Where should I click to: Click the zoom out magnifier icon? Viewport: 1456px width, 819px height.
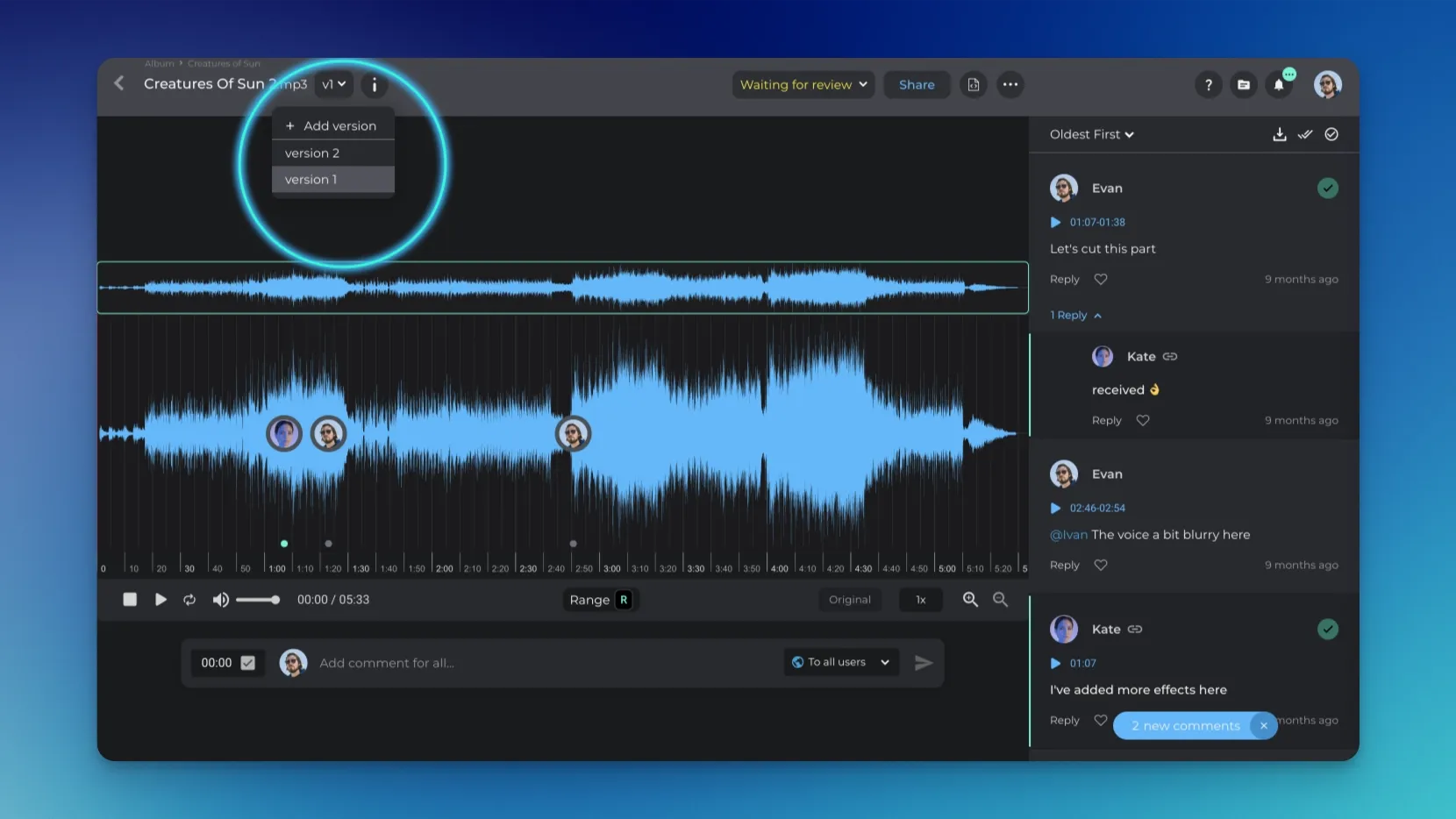(x=1000, y=600)
